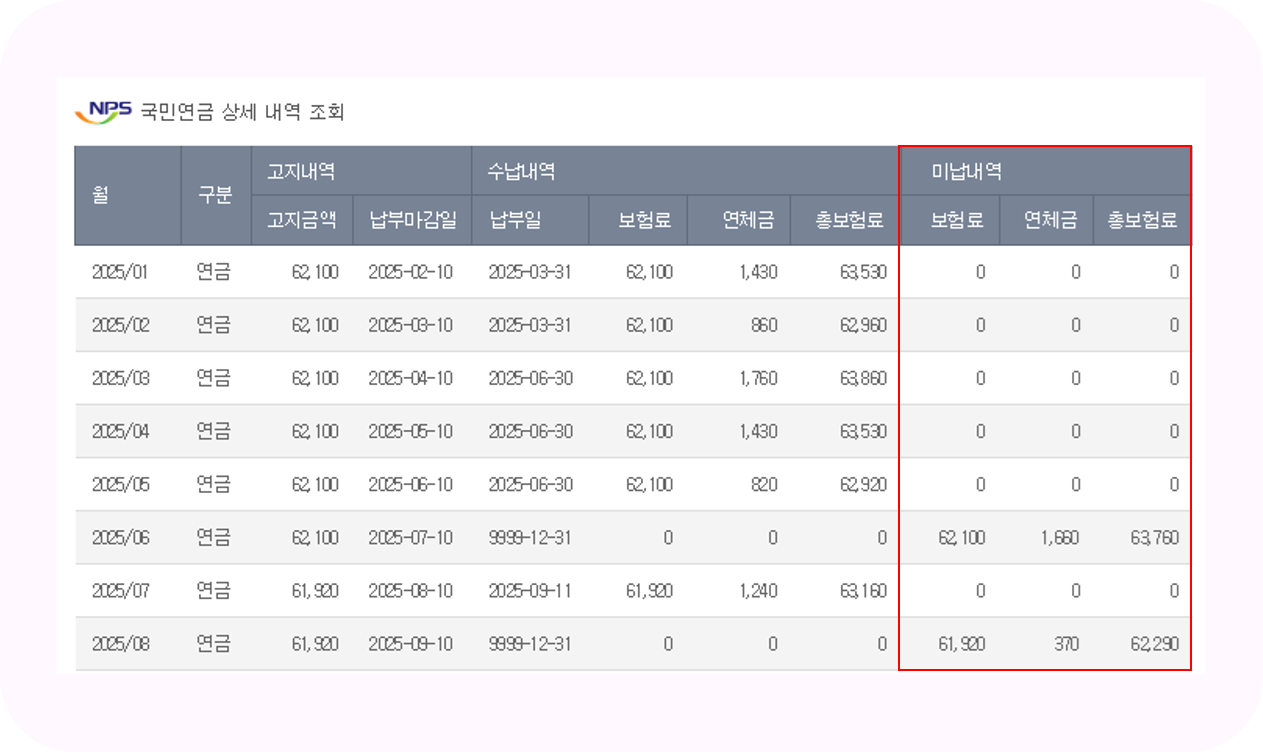
Task: Click total premium '62,920'
Action: [x=864, y=484]
